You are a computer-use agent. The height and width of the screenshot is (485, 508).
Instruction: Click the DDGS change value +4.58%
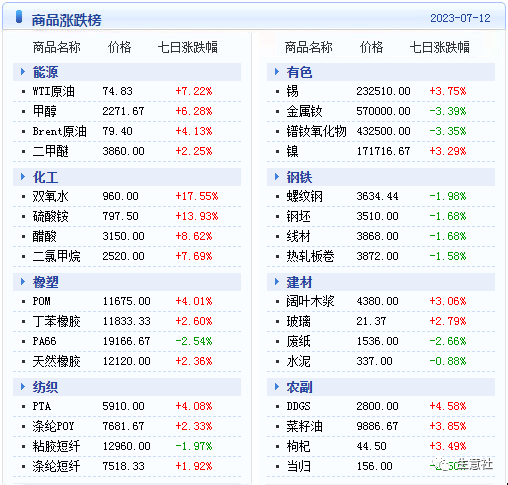click(x=448, y=406)
